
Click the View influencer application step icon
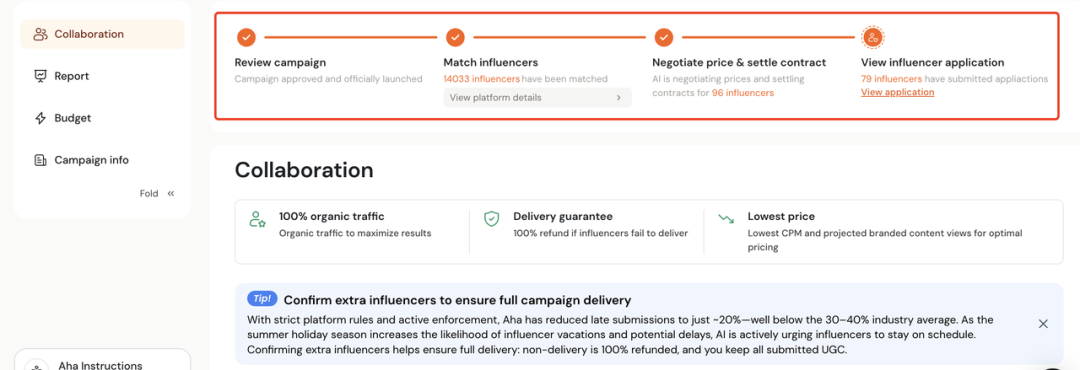873,37
